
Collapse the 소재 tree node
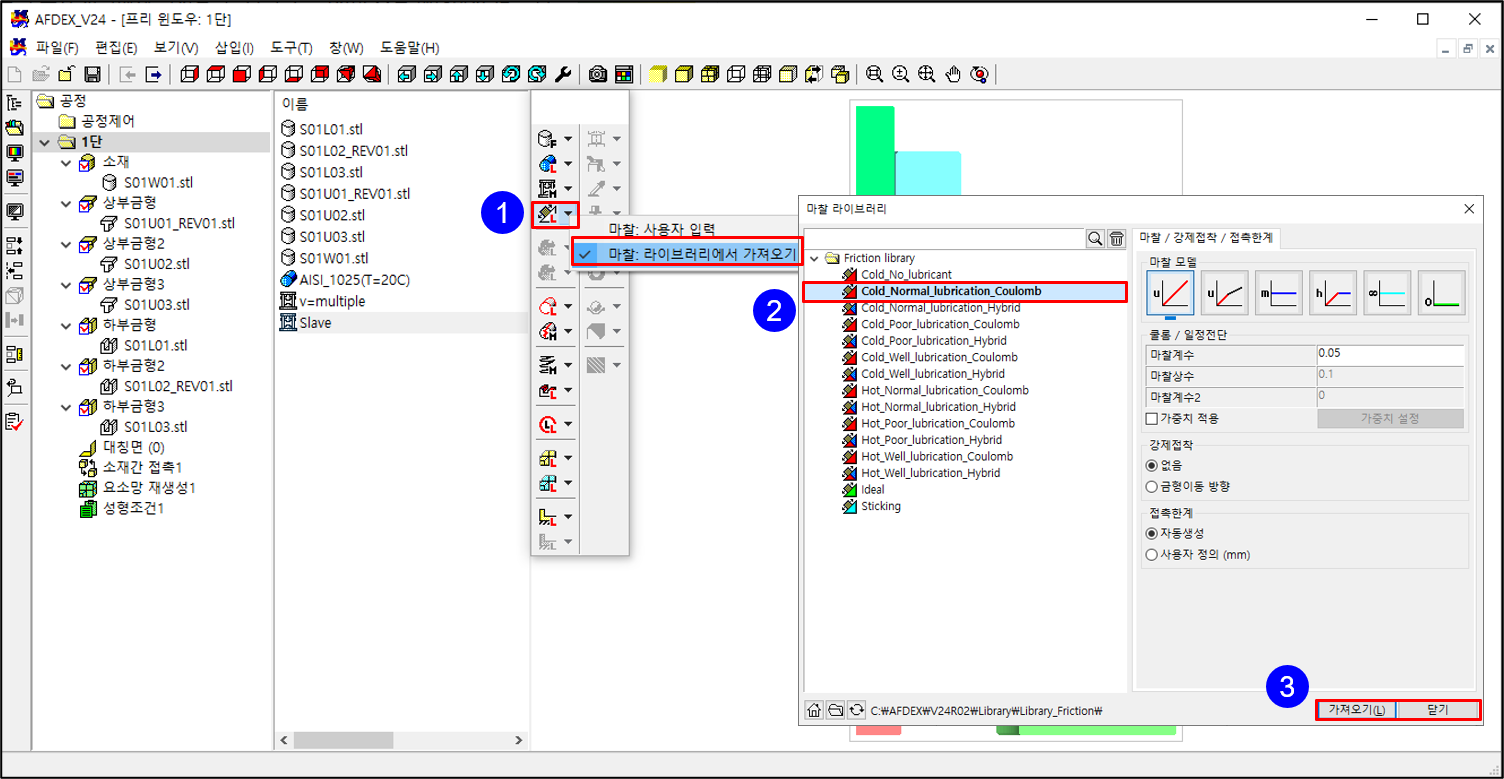66,163
